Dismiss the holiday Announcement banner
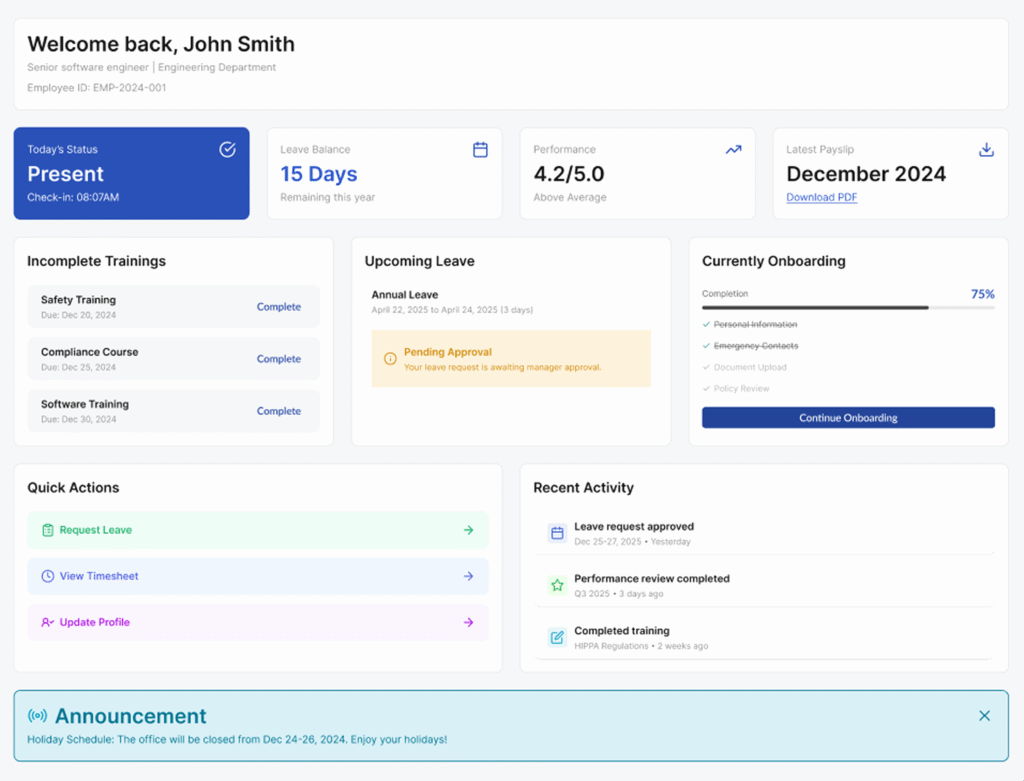This screenshot has width=1024, height=781. point(984,716)
